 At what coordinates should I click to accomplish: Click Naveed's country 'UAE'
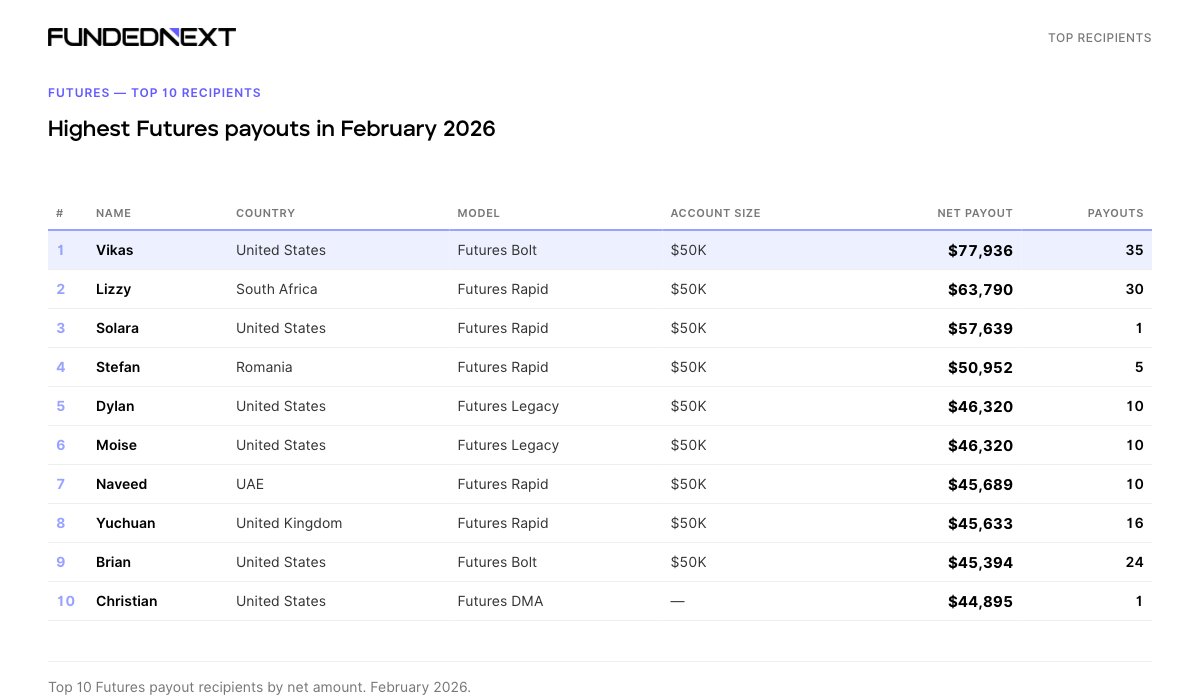tap(249, 484)
